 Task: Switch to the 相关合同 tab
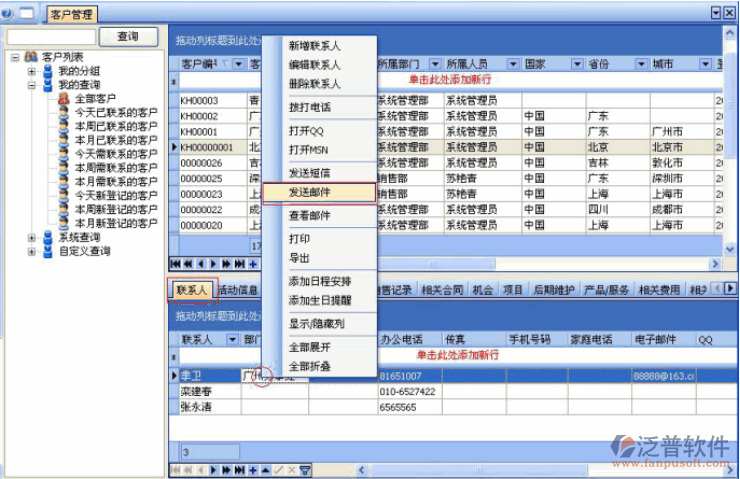(442, 290)
